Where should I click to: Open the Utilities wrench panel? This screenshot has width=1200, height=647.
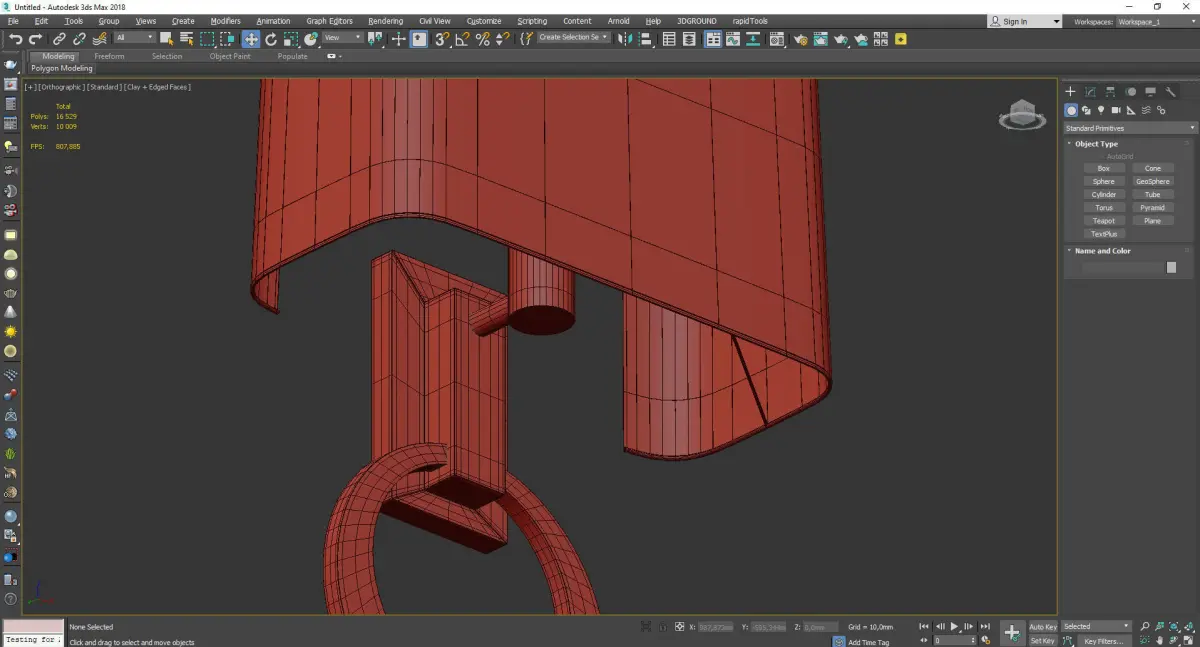(x=1170, y=92)
